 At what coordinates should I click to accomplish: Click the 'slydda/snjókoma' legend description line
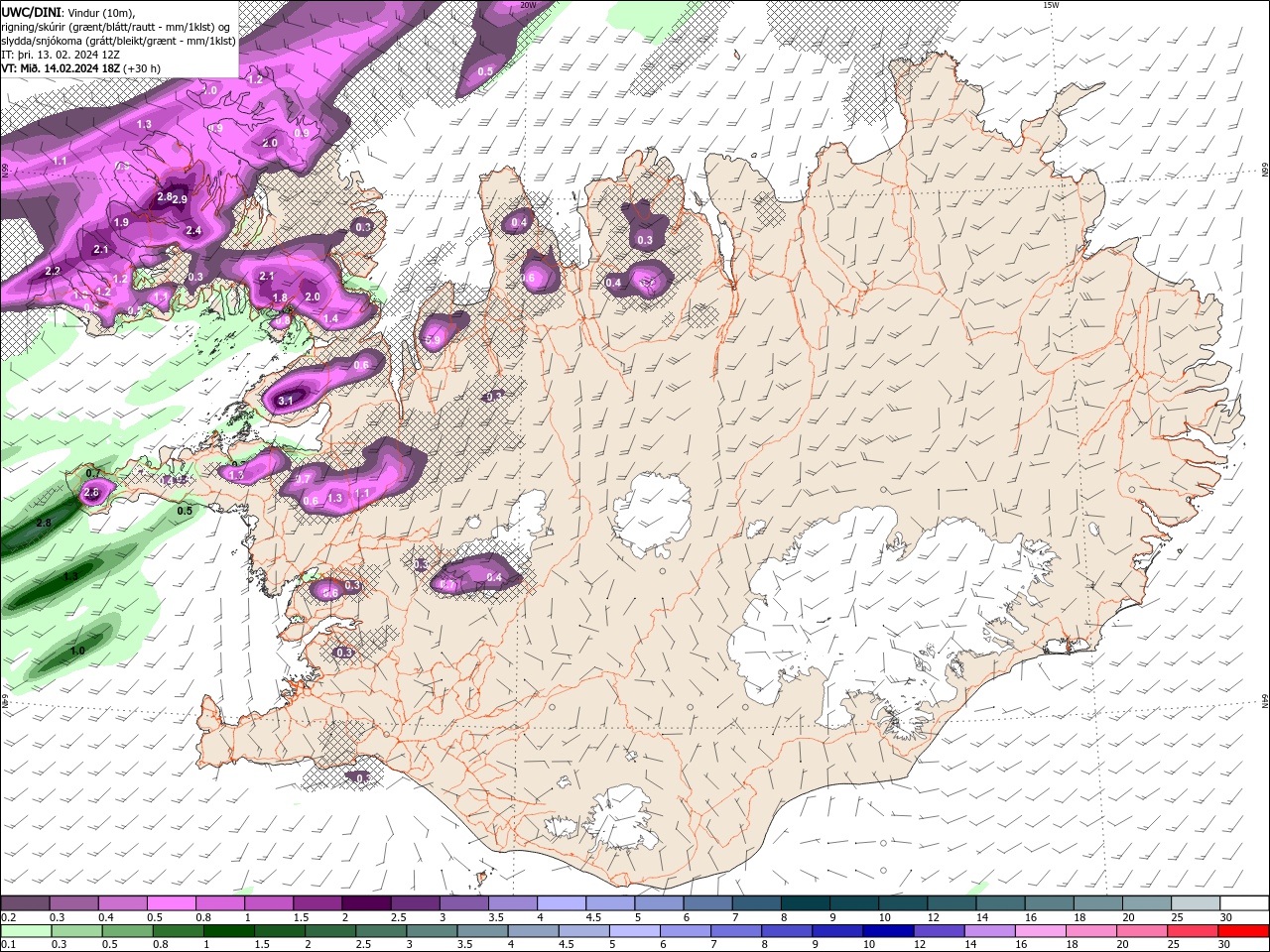pos(118,41)
